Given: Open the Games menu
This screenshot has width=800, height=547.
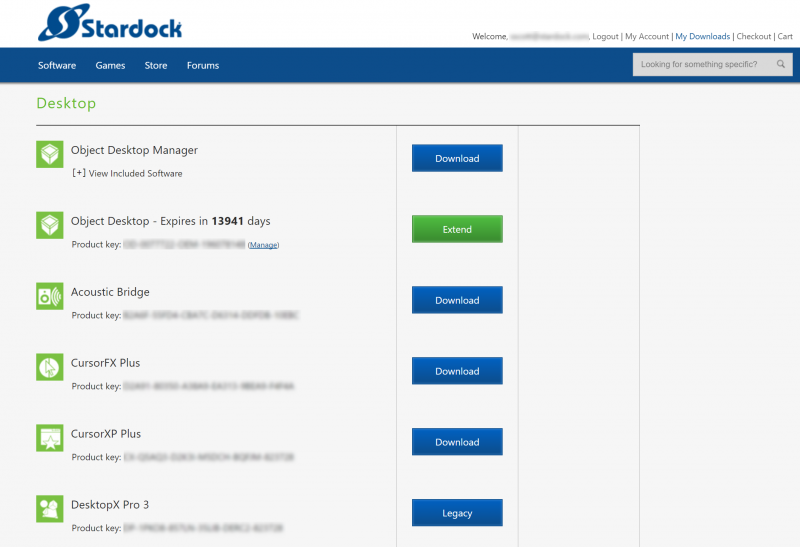Looking at the screenshot, I should [x=110, y=65].
